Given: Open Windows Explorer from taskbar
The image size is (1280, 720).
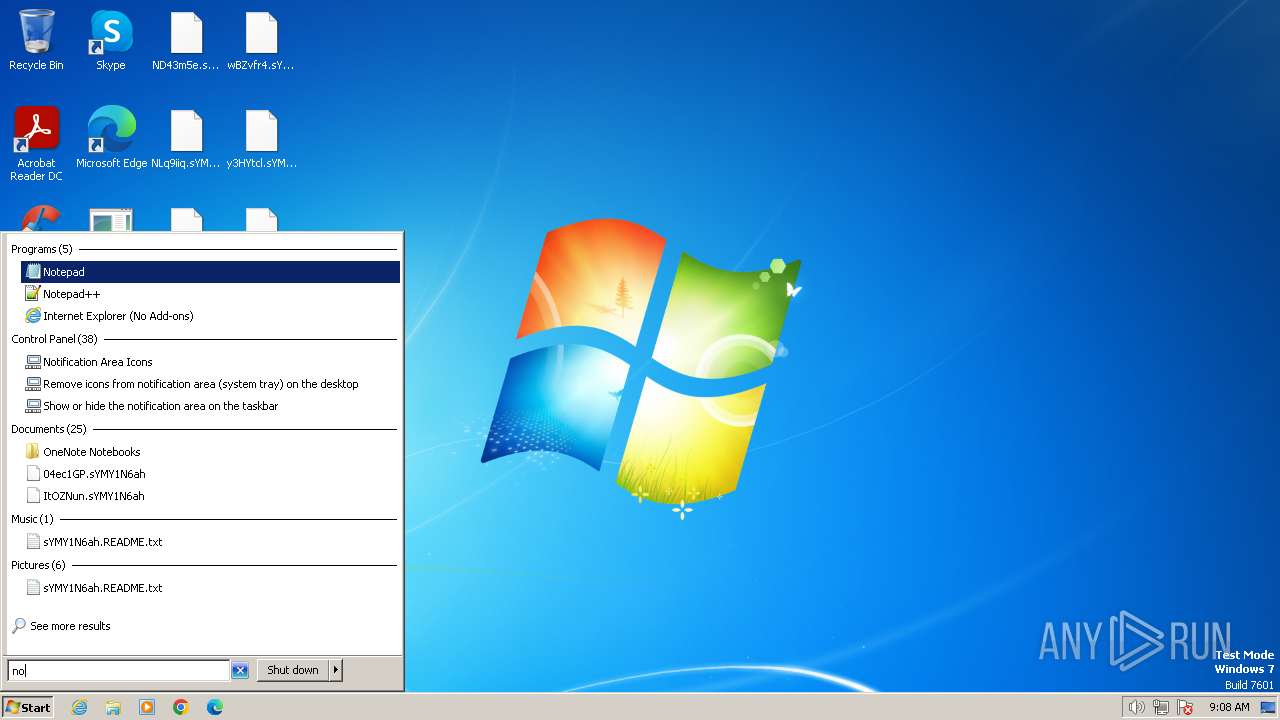Looking at the screenshot, I should [x=113, y=707].
